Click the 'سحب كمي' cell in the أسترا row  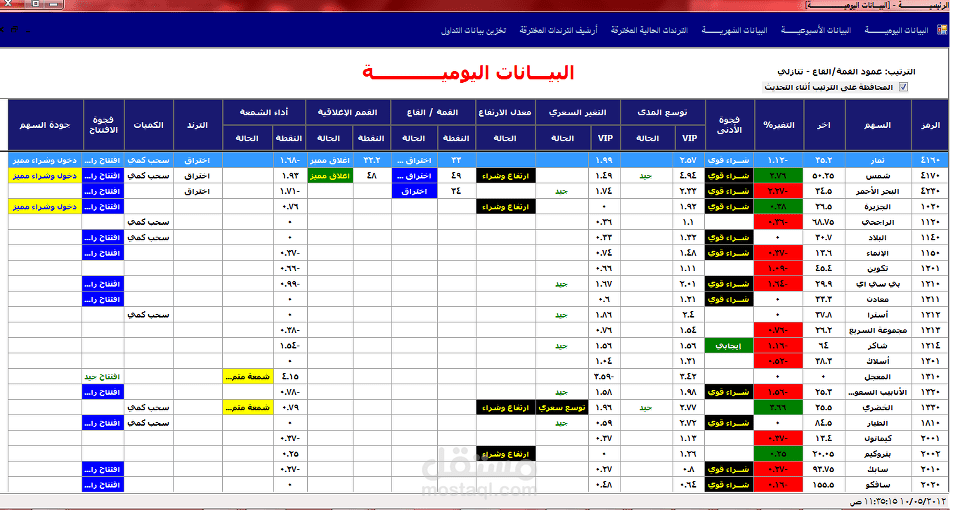click(149, 315)
